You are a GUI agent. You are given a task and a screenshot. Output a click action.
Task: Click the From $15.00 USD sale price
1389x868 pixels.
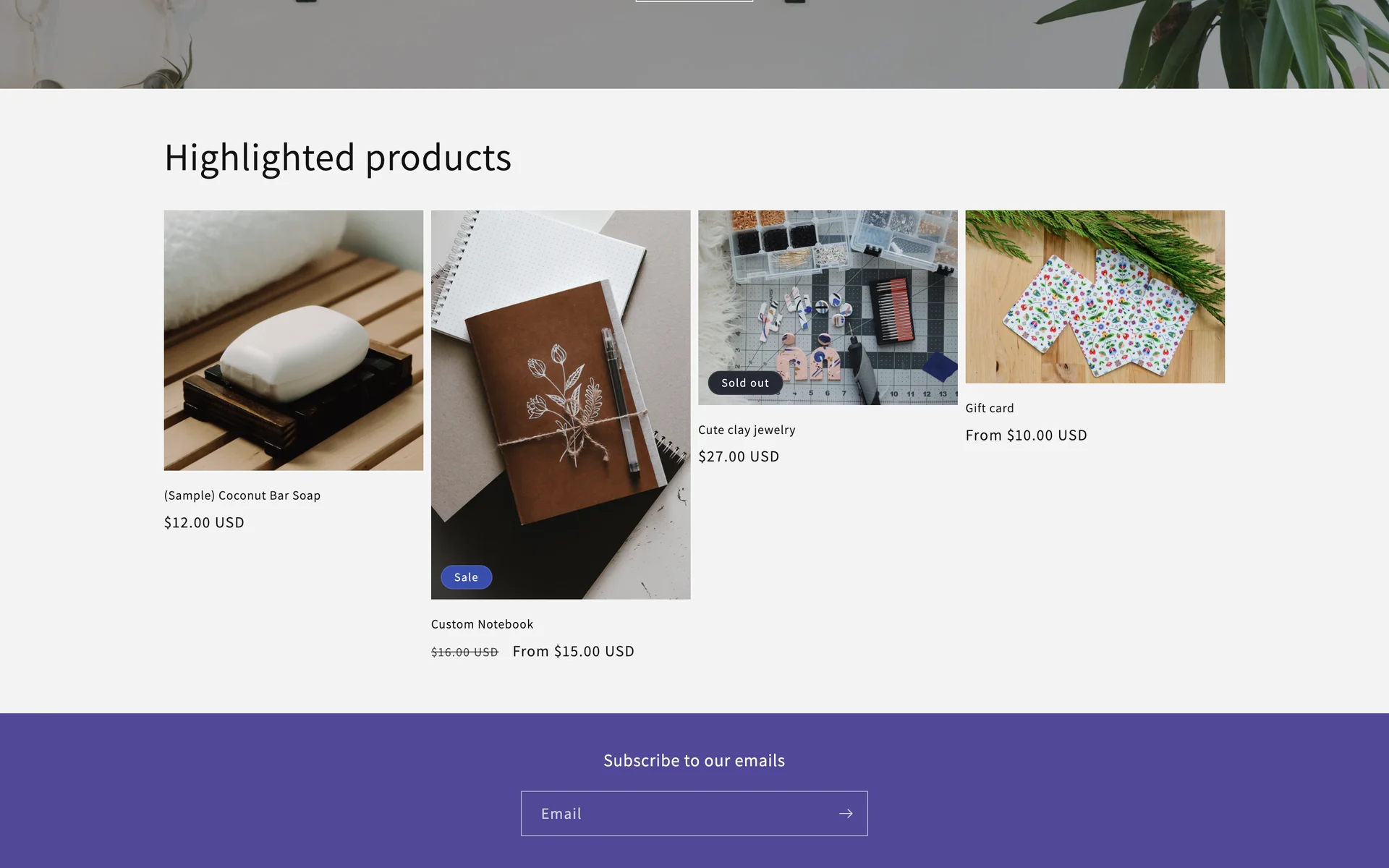[573, 651]
